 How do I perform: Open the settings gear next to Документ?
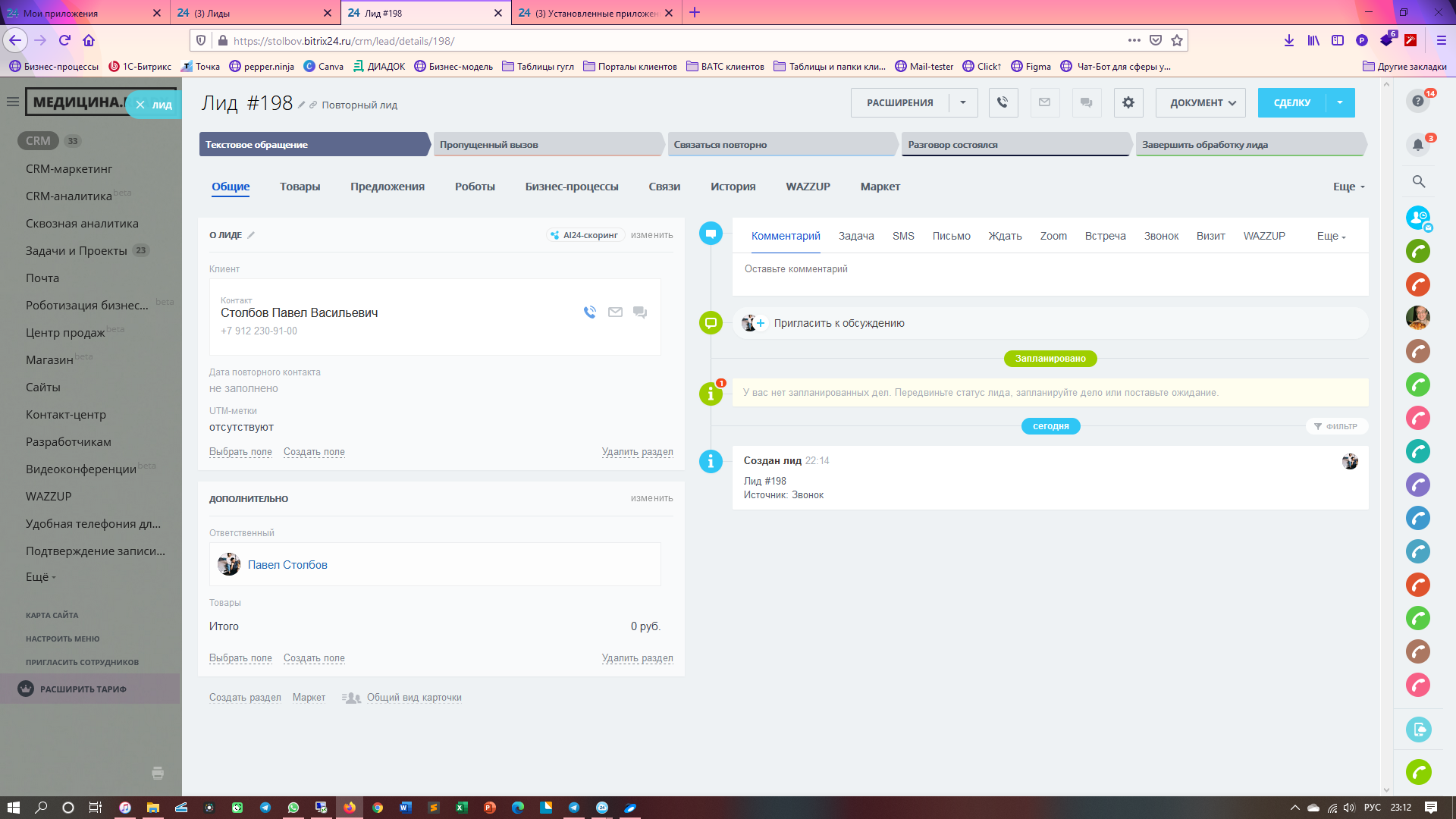(1128, 102)
